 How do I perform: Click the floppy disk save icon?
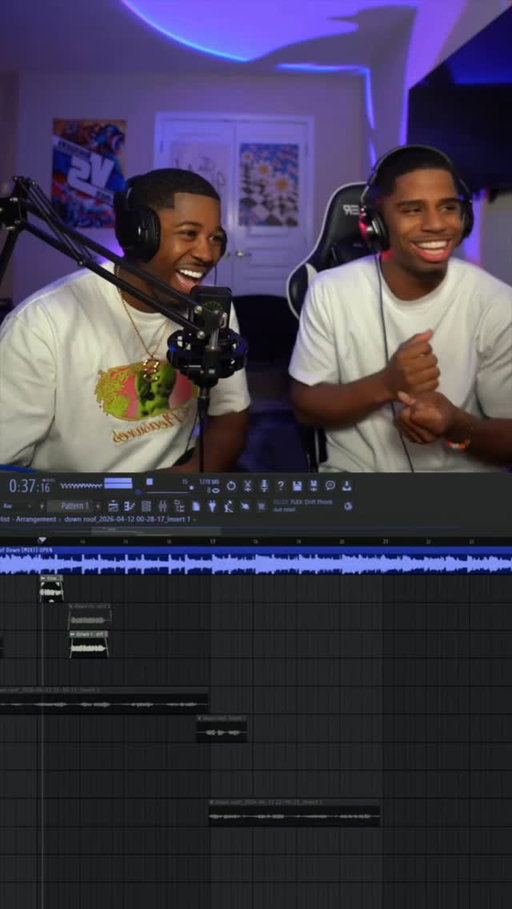(297, 486)
